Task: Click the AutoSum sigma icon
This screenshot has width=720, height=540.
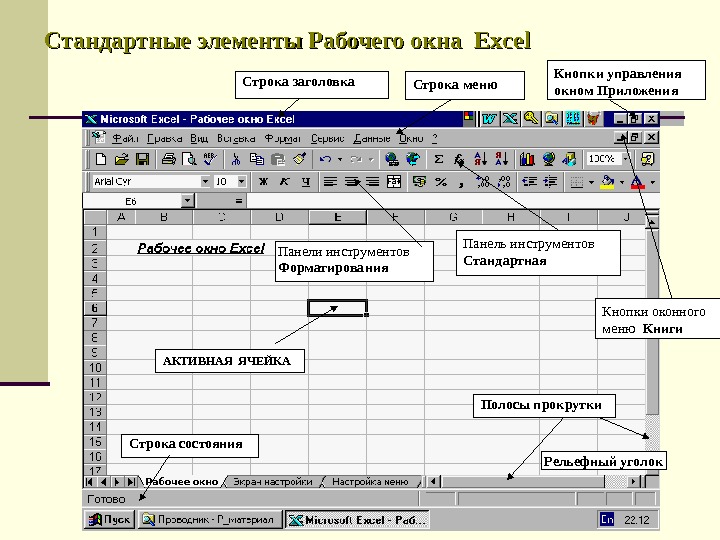Action: [439, 159]
